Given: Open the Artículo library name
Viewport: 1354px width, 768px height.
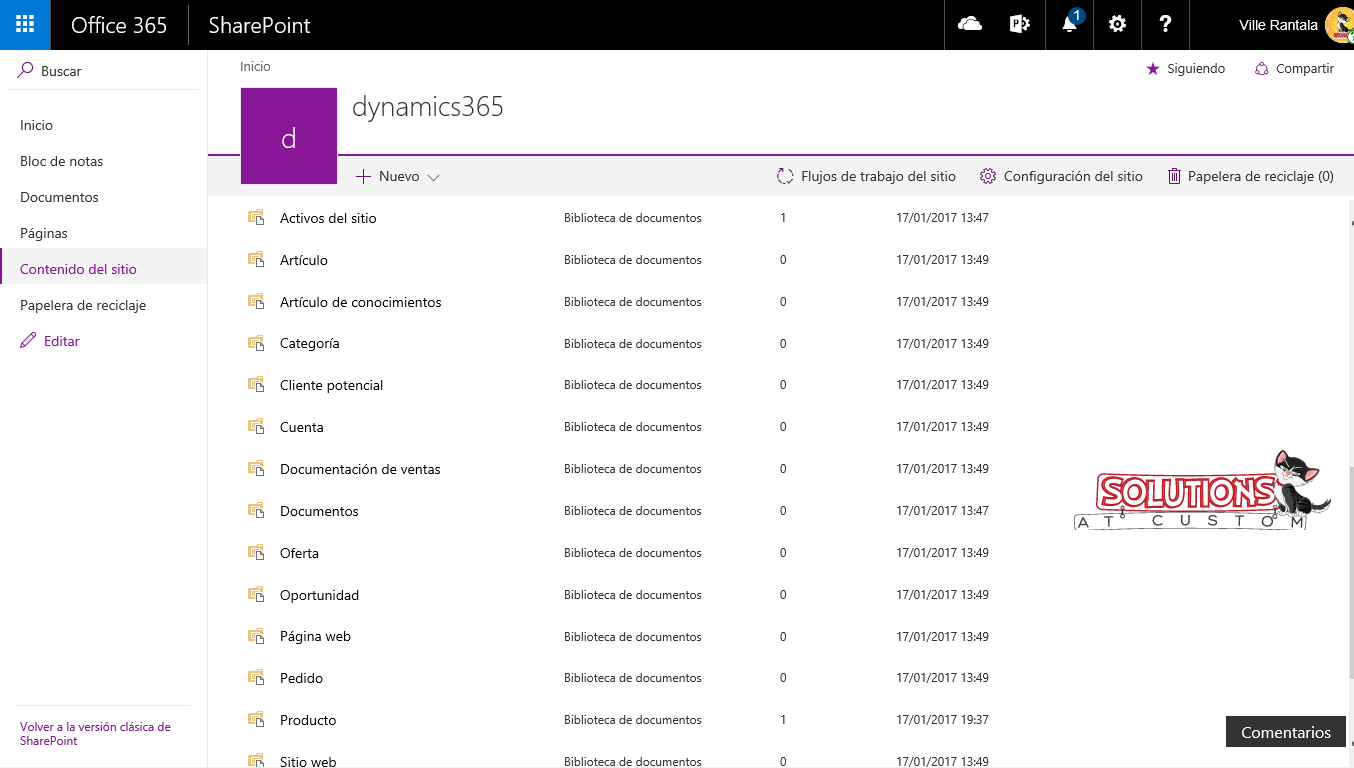Looking at the screenshot, I should tap(304, 260).
